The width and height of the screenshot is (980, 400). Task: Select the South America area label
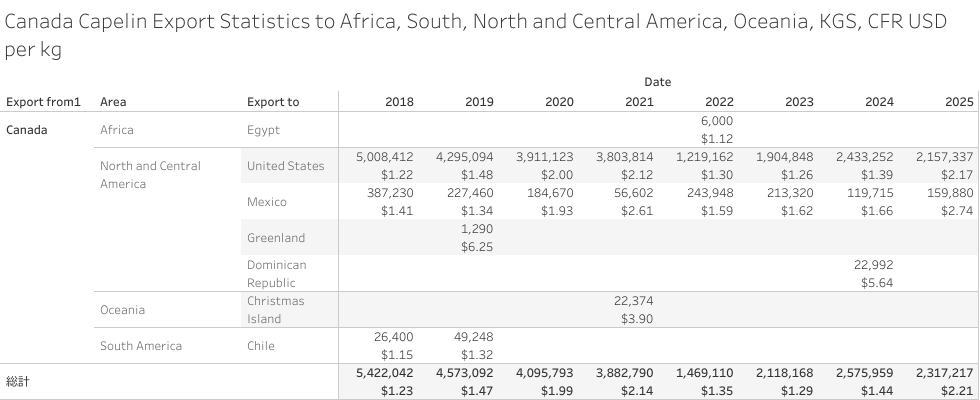tap(141, 346)
